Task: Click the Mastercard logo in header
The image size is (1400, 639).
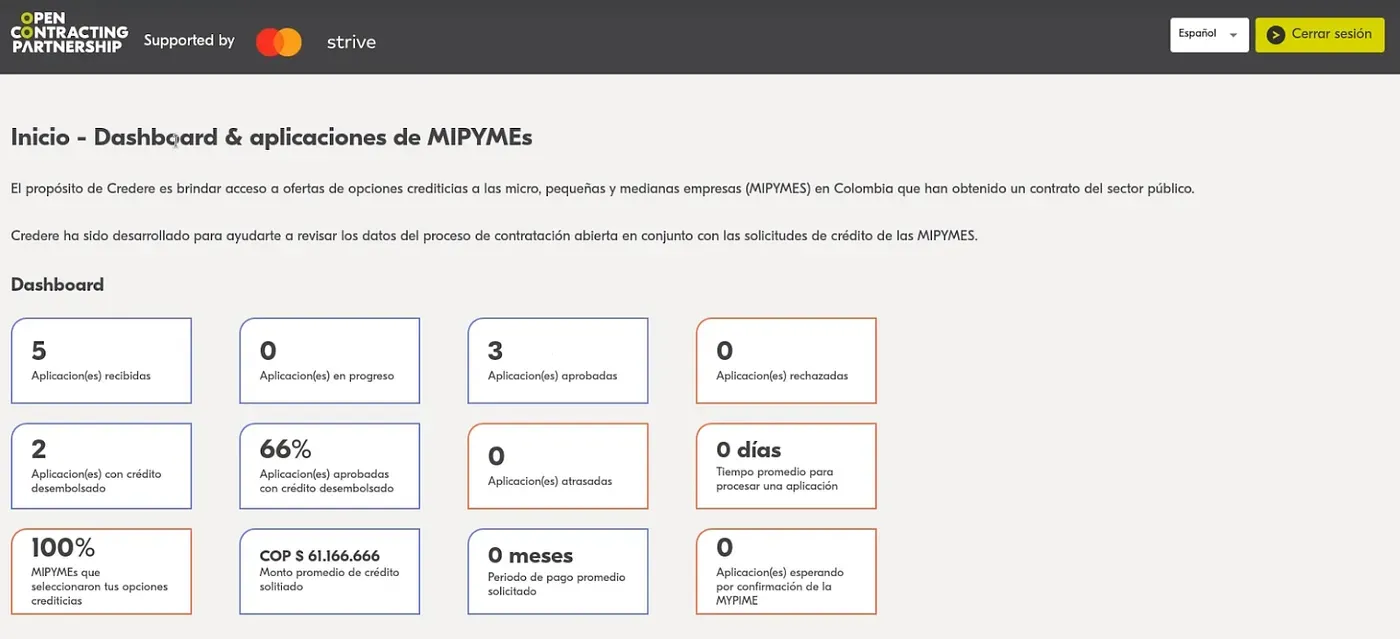Action: (278, 42)
